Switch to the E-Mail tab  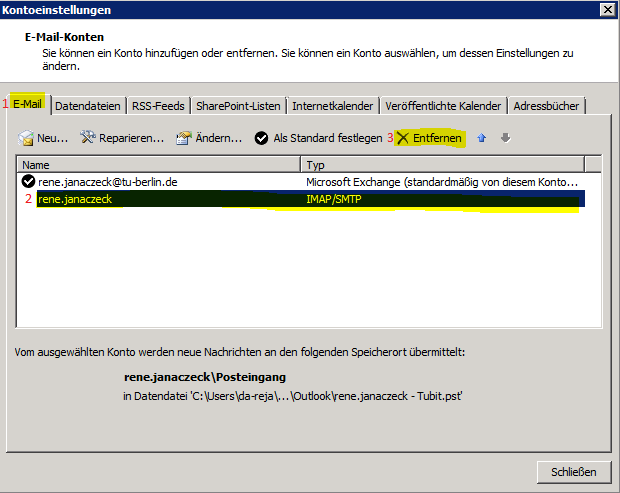(30, 104)
